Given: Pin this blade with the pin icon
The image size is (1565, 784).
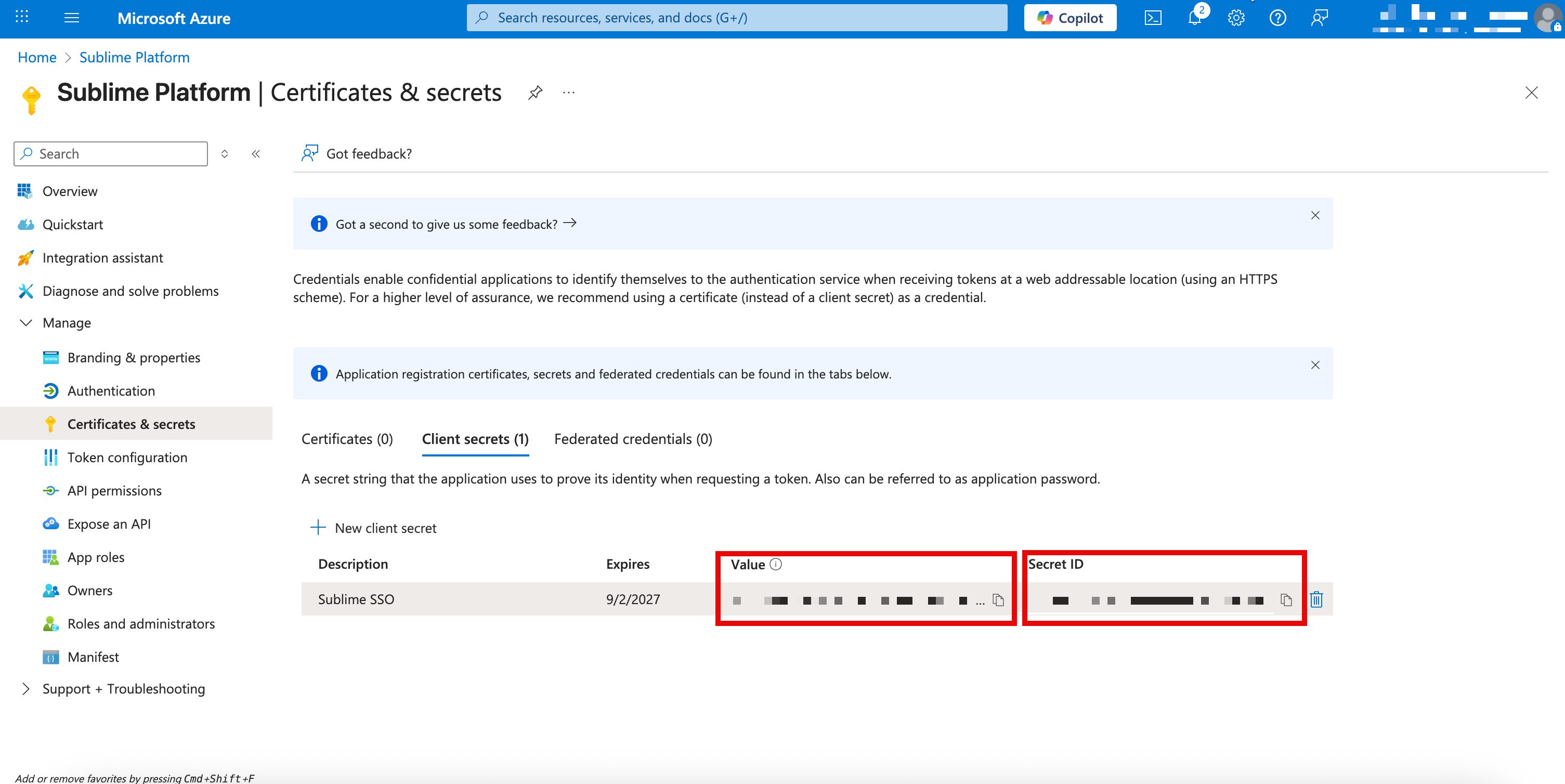Looking at the screenshot, I should click(535, 93).
